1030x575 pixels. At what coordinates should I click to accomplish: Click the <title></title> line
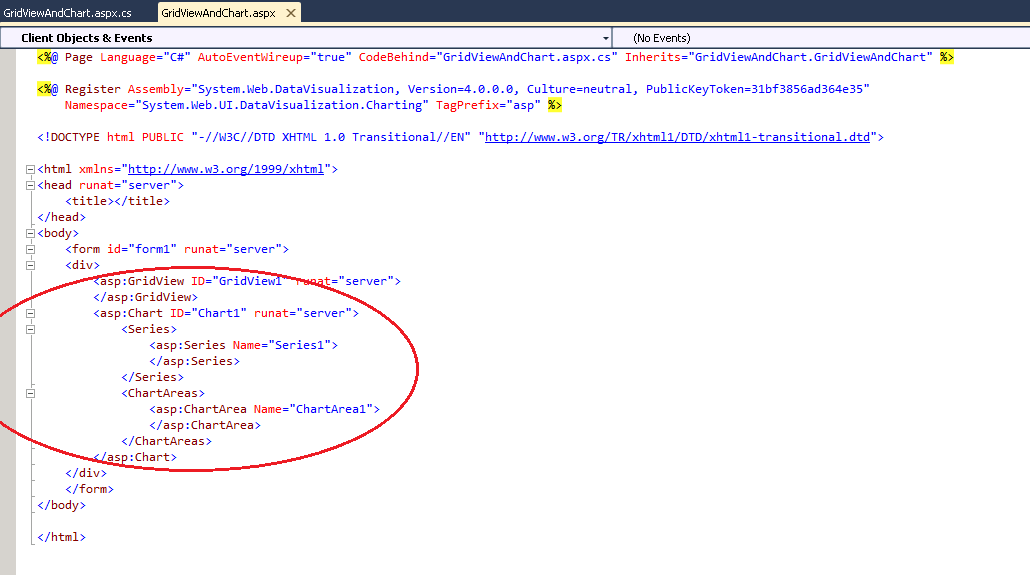pos(118,201)
